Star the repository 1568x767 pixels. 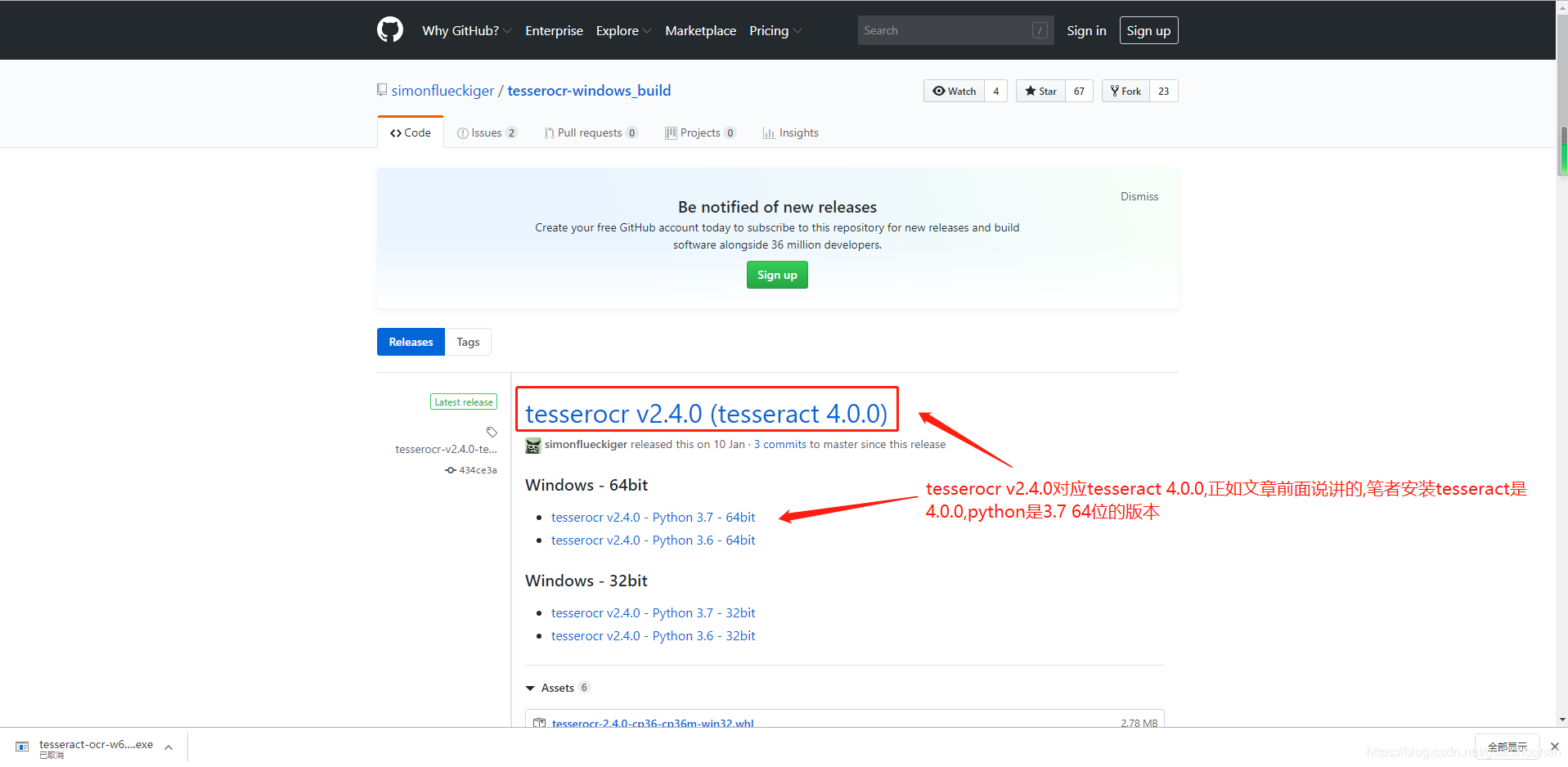point(1040,91)
